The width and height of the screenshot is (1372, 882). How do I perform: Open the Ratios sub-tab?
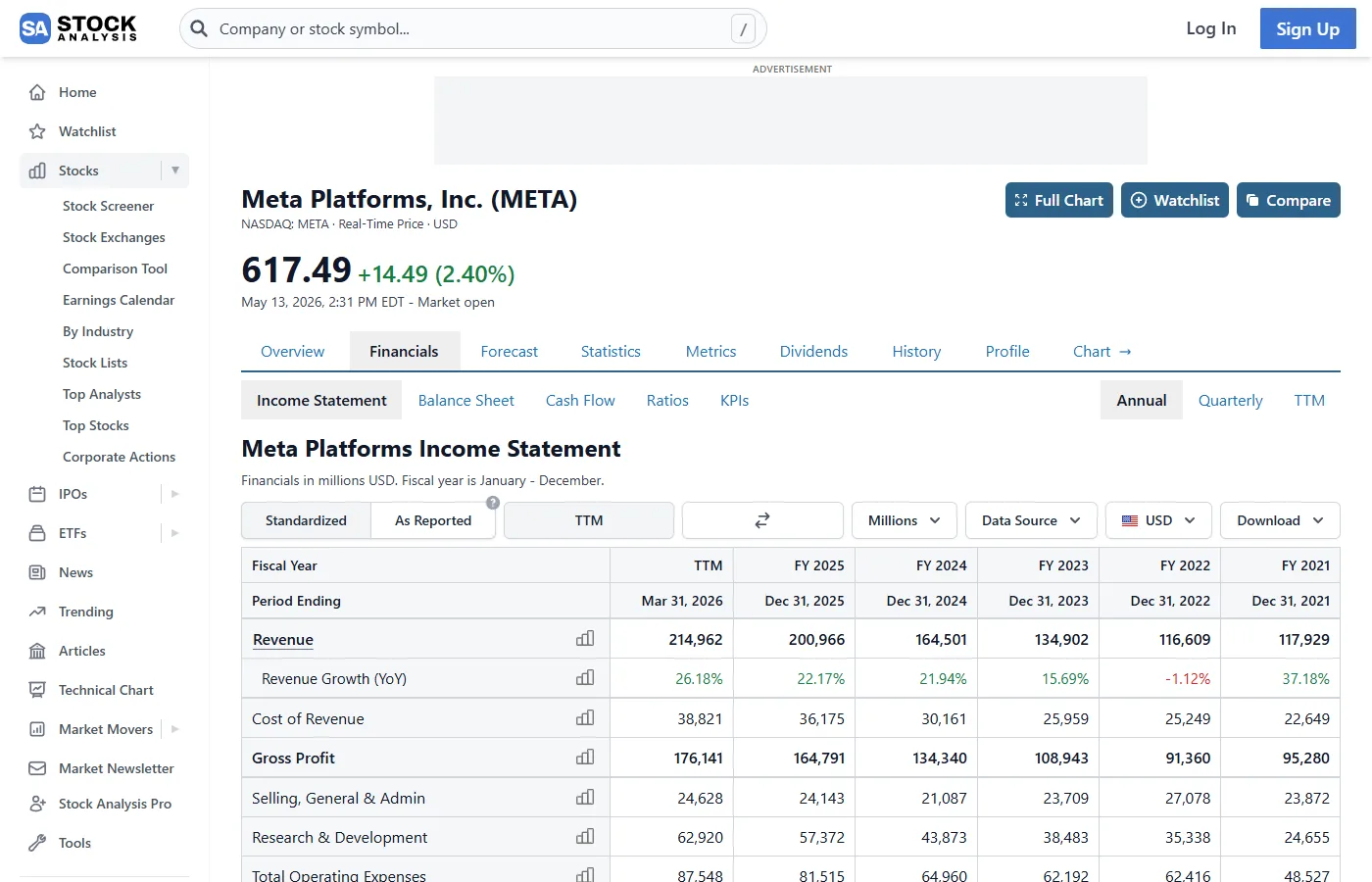pyautogui.click(x=667, y=400)
